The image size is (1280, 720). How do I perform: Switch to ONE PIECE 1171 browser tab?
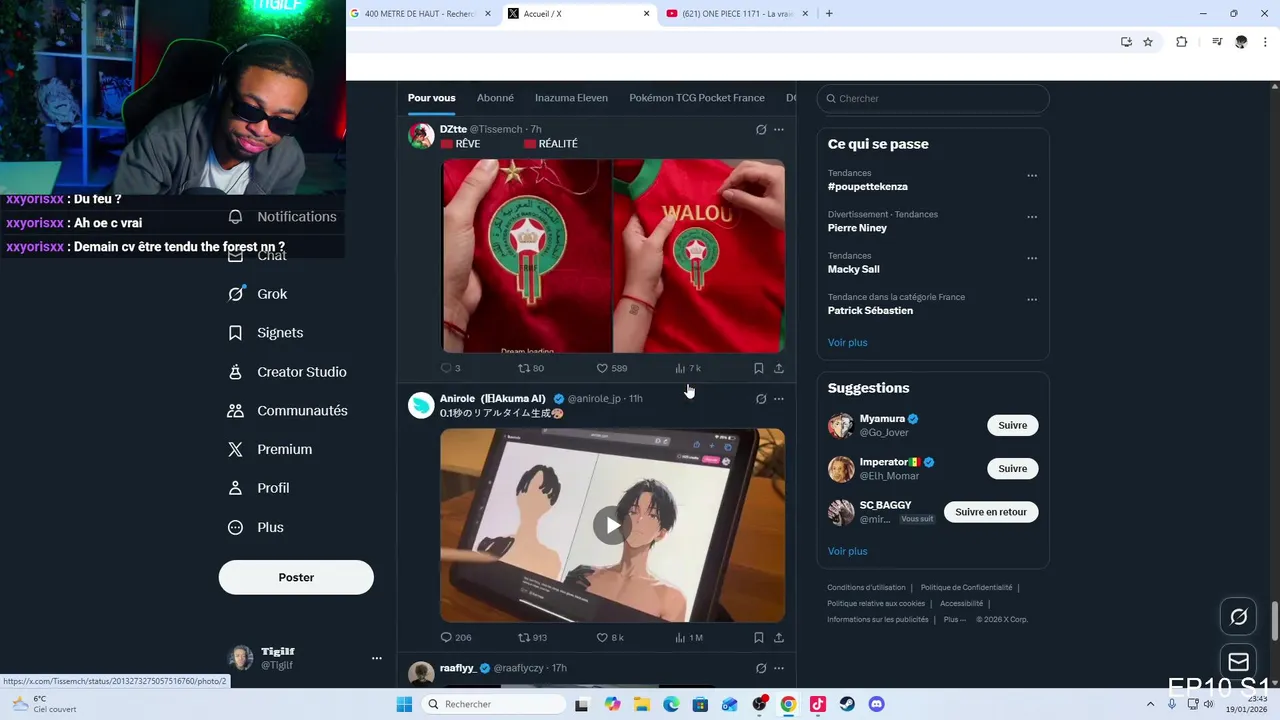click(737, 14)
